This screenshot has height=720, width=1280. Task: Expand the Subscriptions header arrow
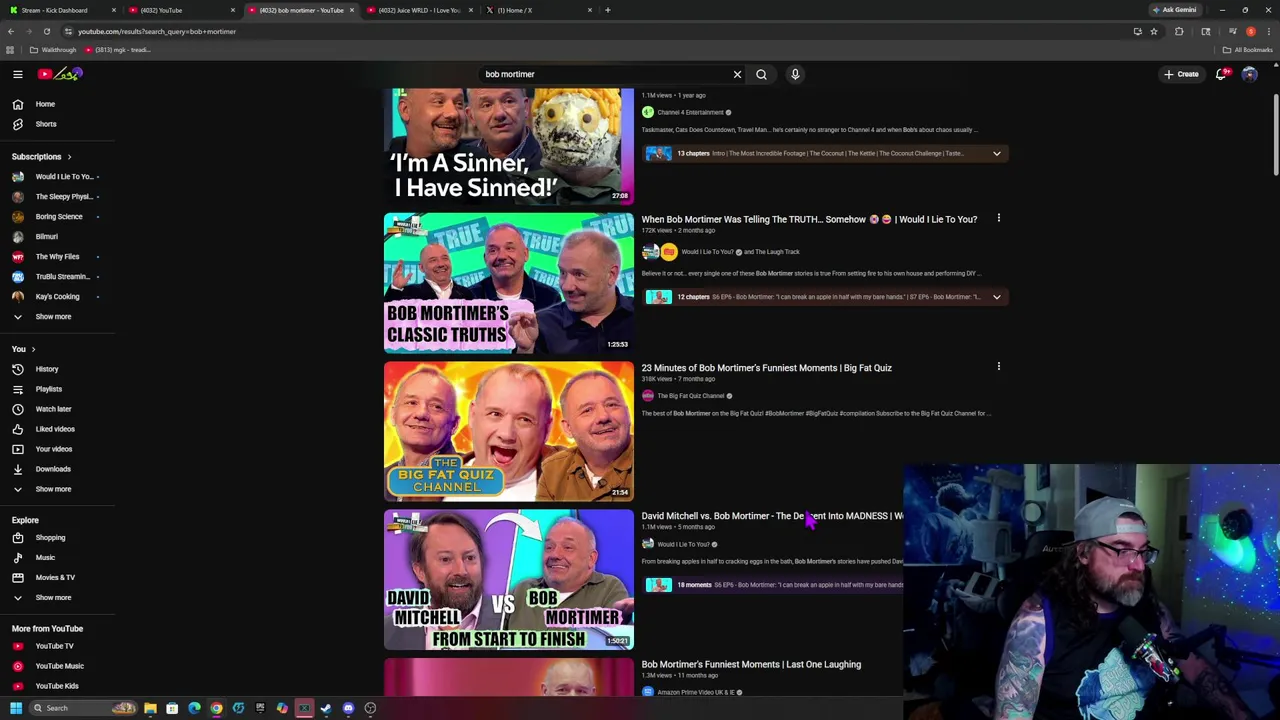[x=69, y=157]
